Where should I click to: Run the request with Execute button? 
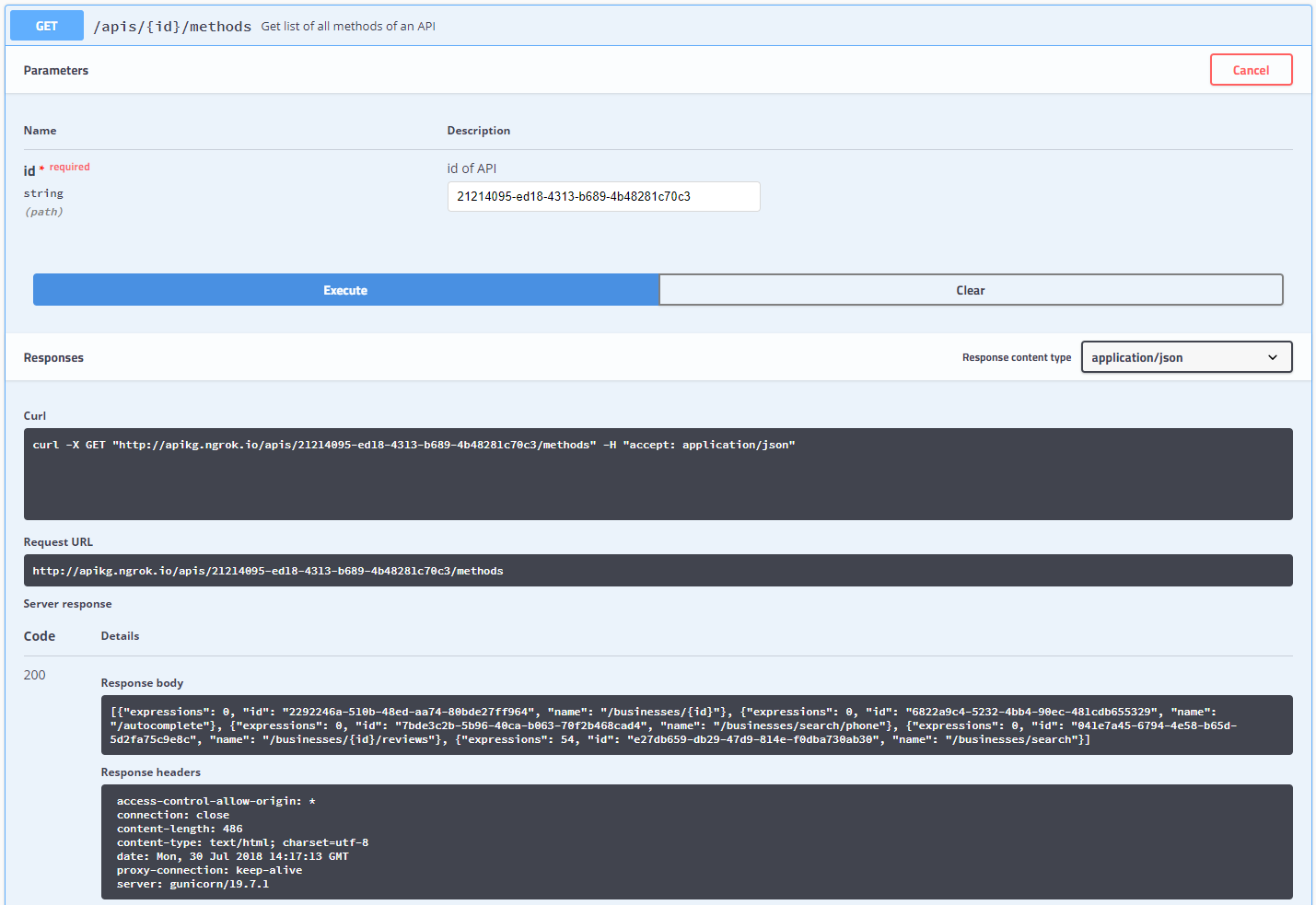point(346,290)
